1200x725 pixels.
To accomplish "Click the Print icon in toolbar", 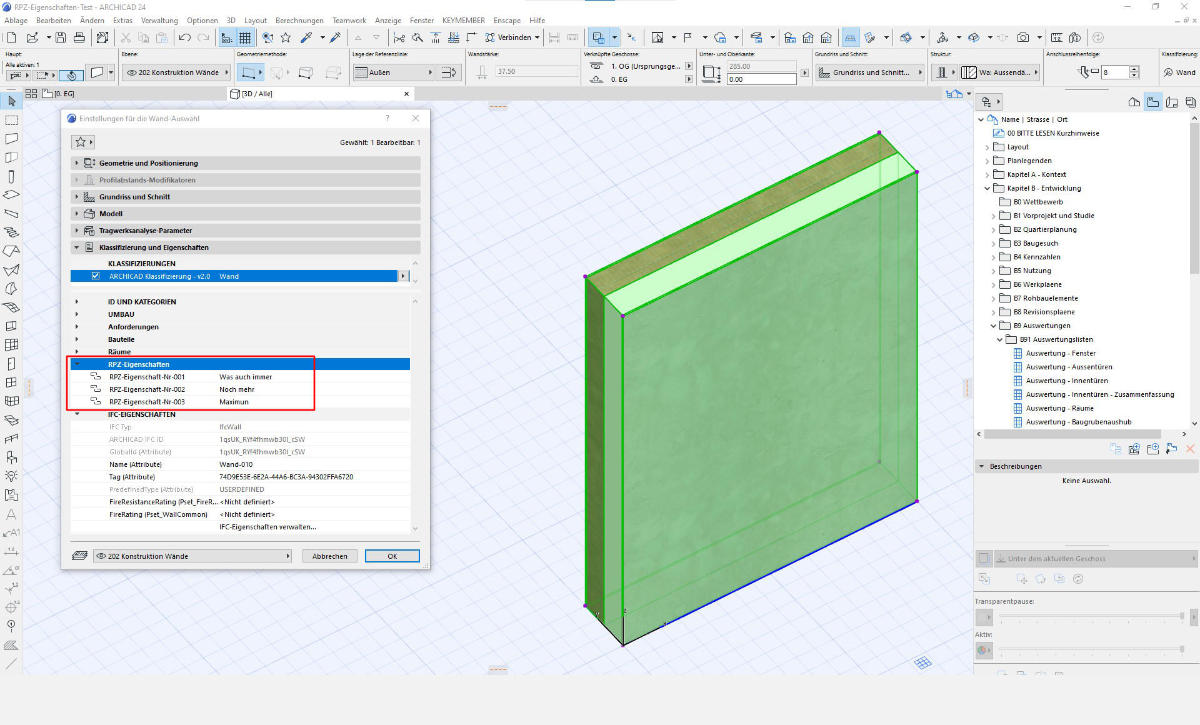I will pyautogui.click(x=79, y=37).
